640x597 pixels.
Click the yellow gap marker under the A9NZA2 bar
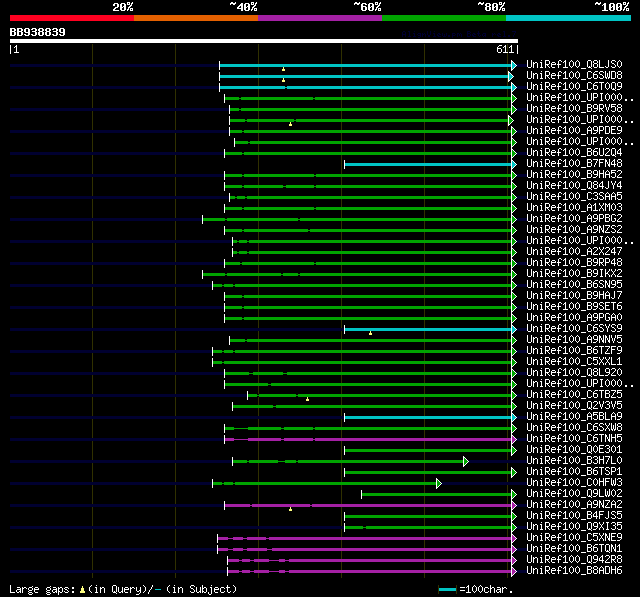pyautogui.click(x=291, y=509)
